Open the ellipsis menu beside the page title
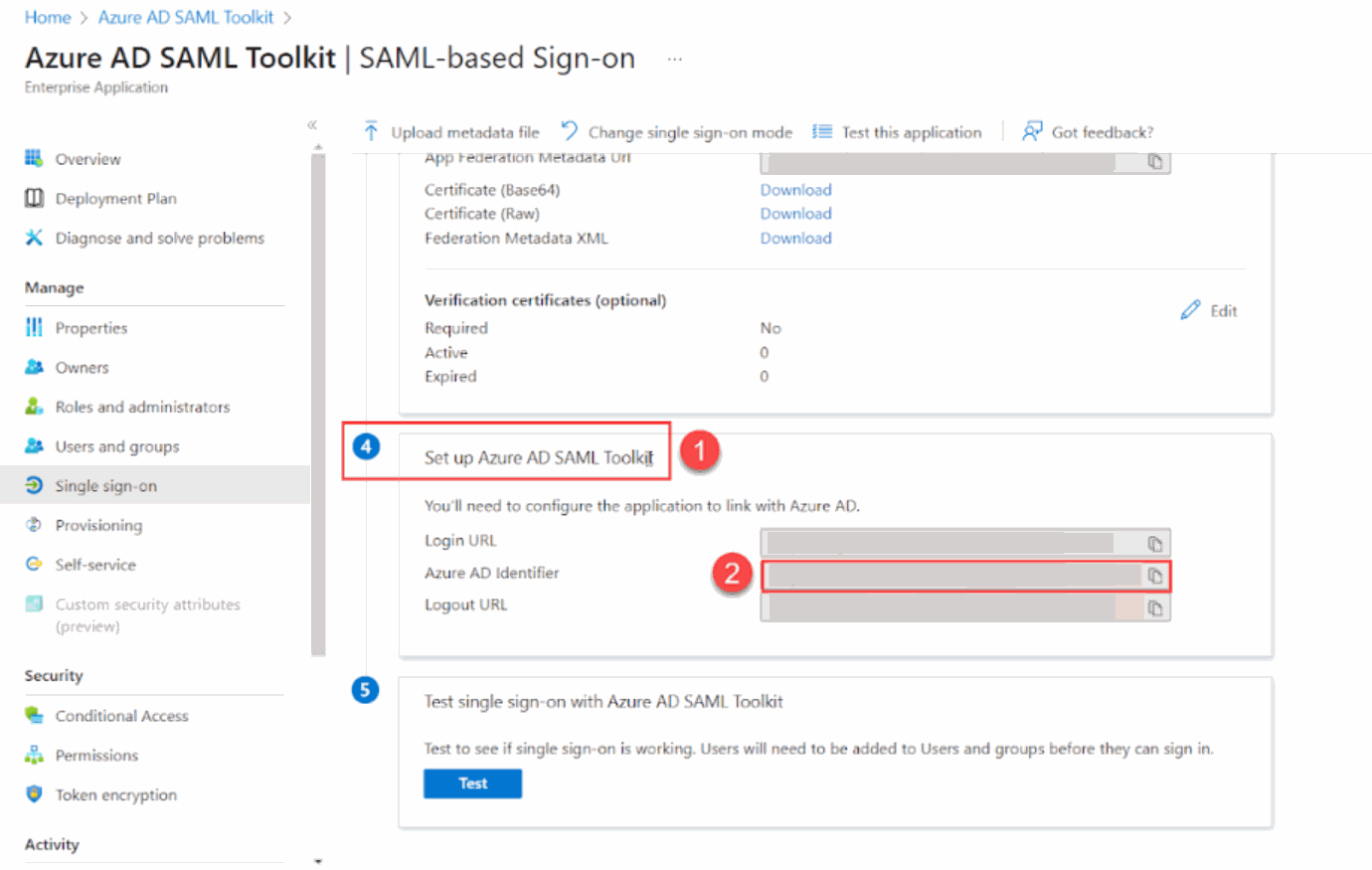This screenshot has width=1372, height=870. (675, 58)
